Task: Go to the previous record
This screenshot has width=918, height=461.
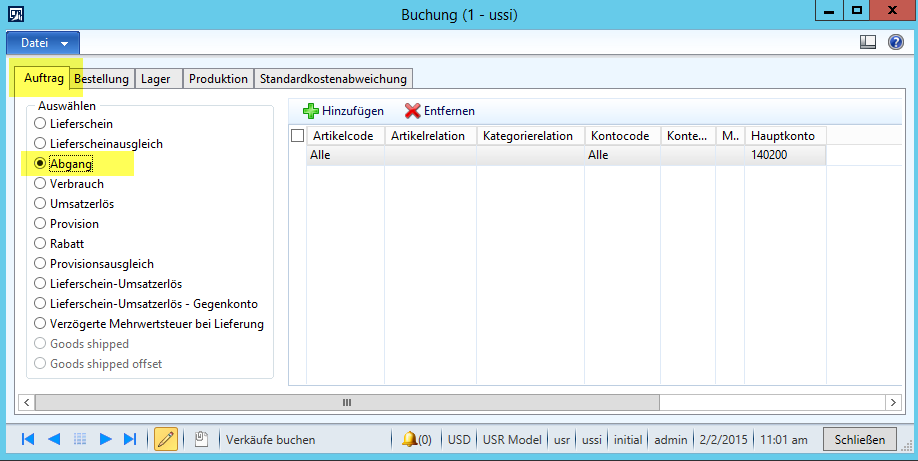Action: tap(54, 439)
